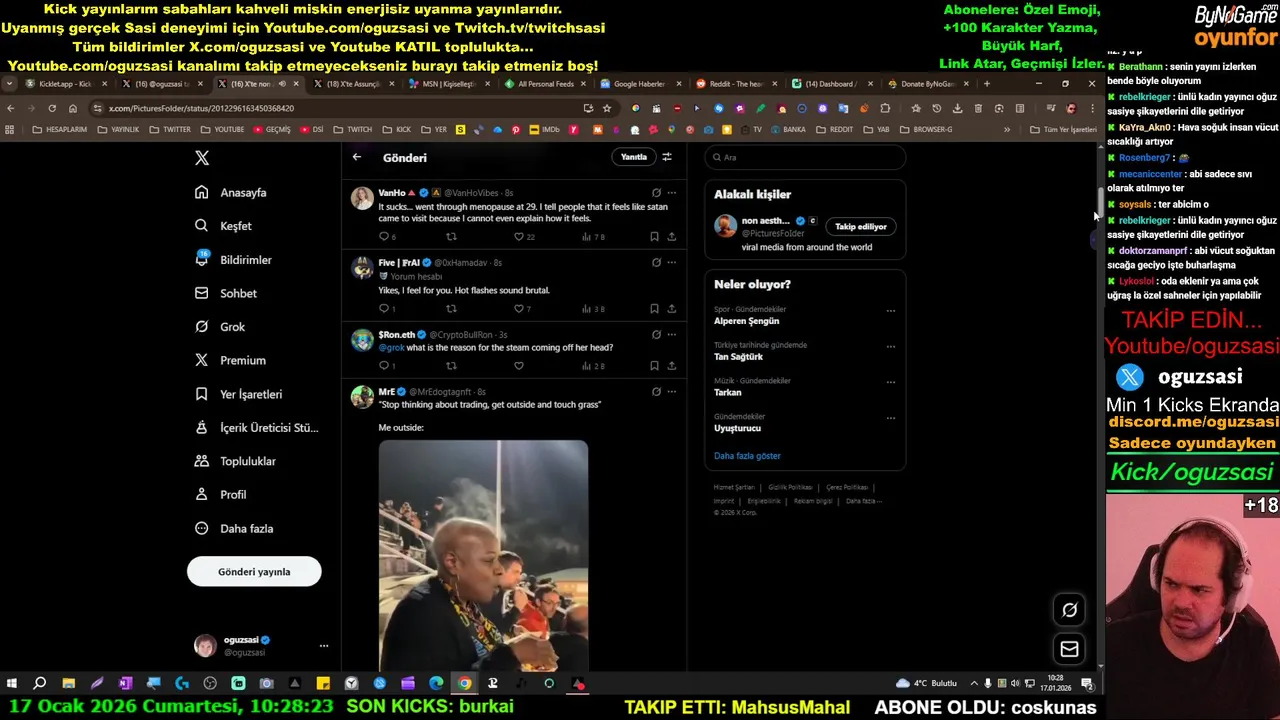This screenshot has width=1280, height=720.
Task: Click Daha fazla göster link
Action: [x=747, y=456]
